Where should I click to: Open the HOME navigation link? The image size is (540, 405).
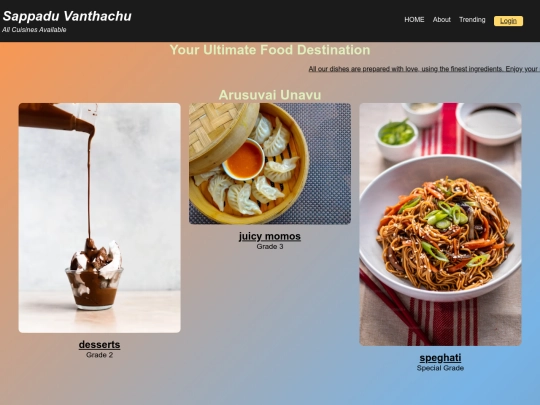pos(414,20)
